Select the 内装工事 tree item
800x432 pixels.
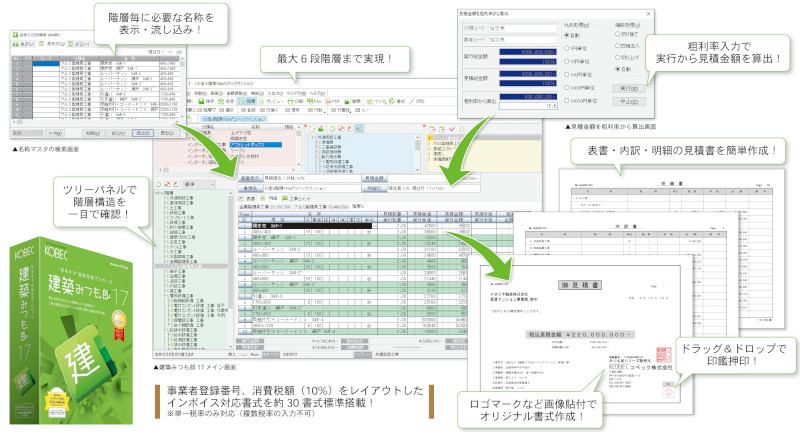click(178, 286)
